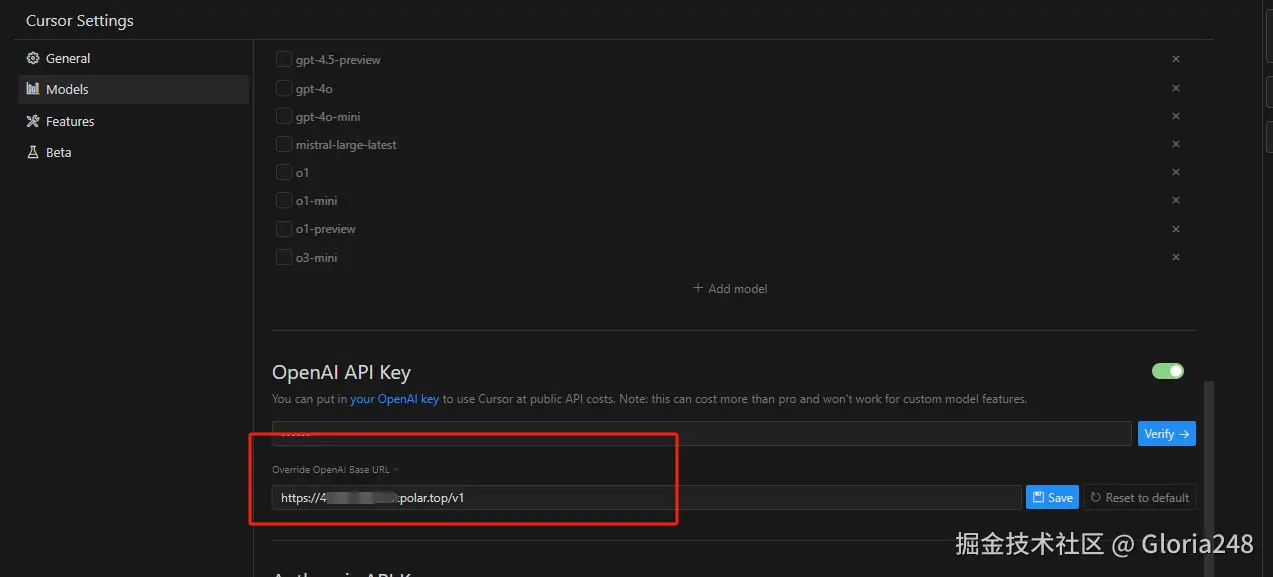
Task: Click the tools icon beside Features
Action: (x=33, y=121)
